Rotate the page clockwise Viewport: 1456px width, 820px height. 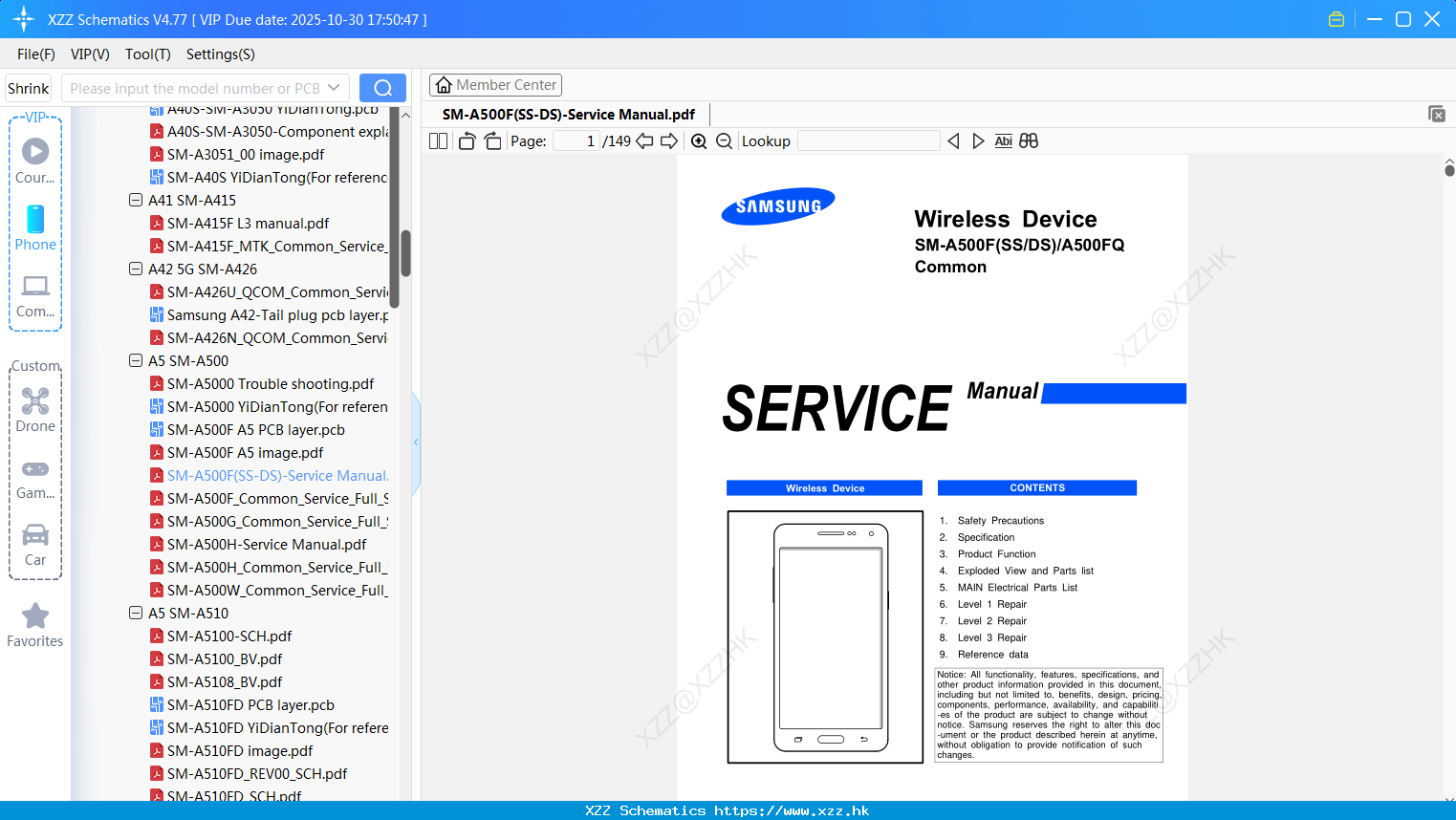[492, 141]
